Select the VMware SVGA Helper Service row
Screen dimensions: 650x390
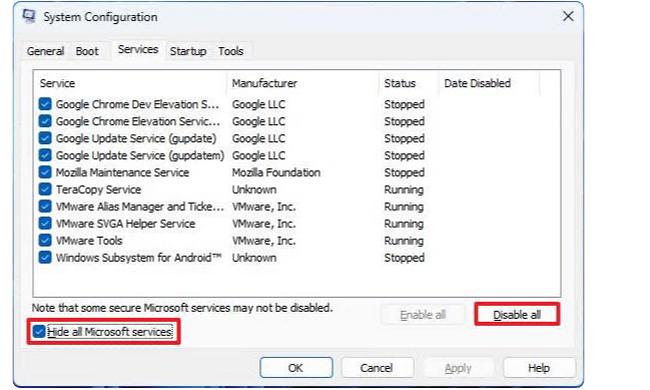[x=296, y=223]
